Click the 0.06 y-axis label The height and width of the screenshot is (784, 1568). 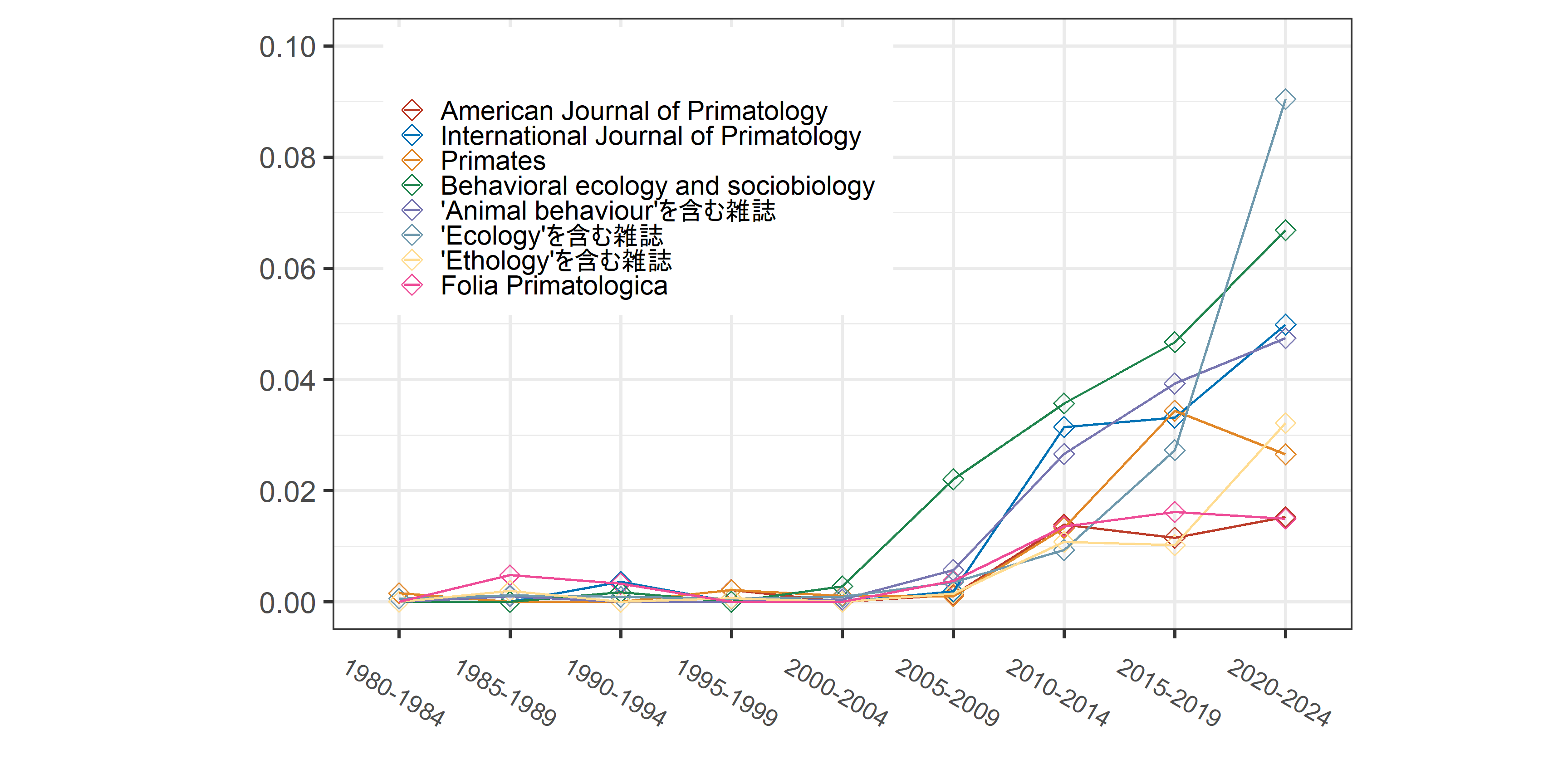[x=287, y=269]
